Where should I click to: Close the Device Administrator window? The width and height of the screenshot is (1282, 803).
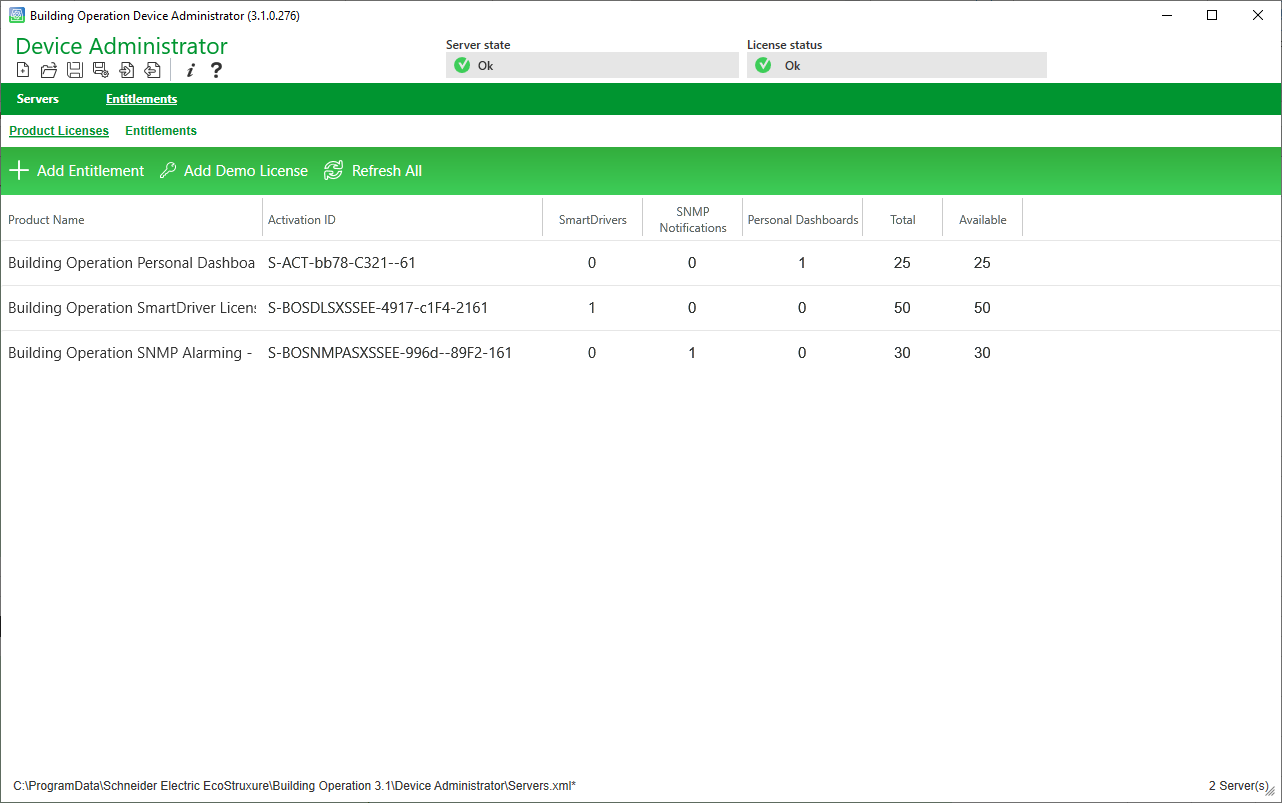point(1258,15)
